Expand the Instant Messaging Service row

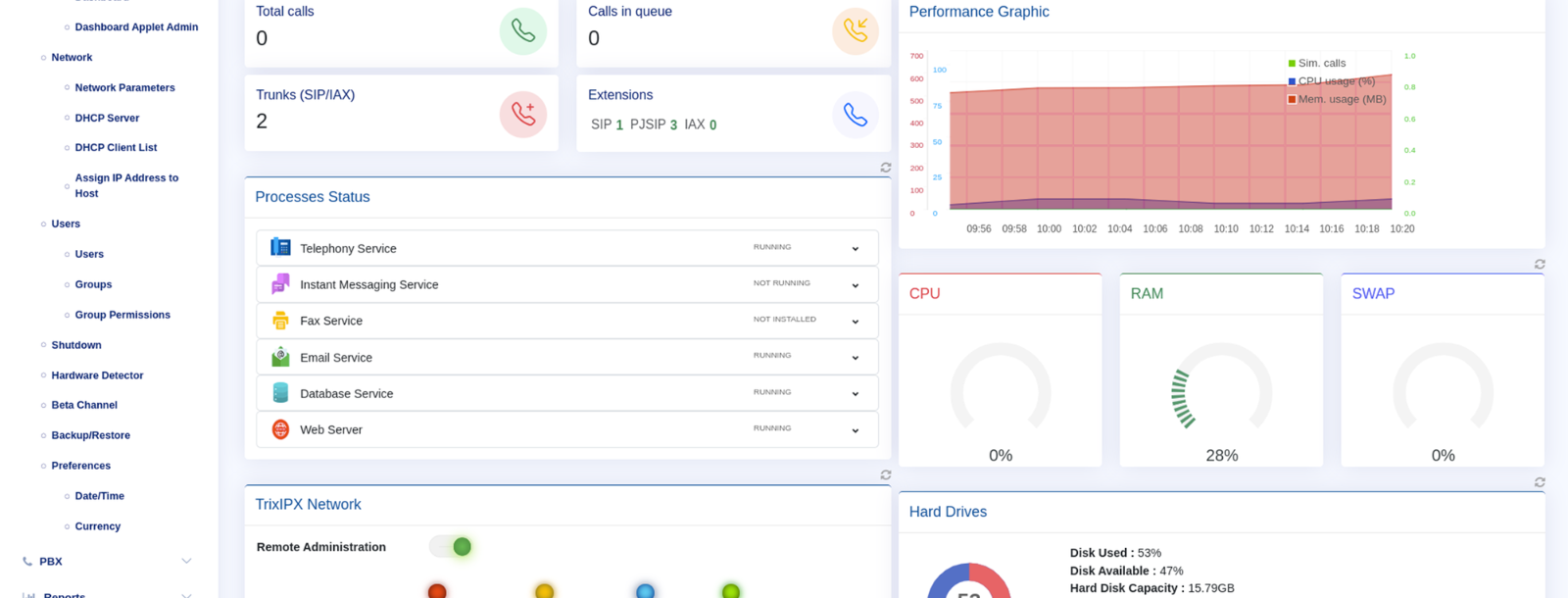click(855, 285)
